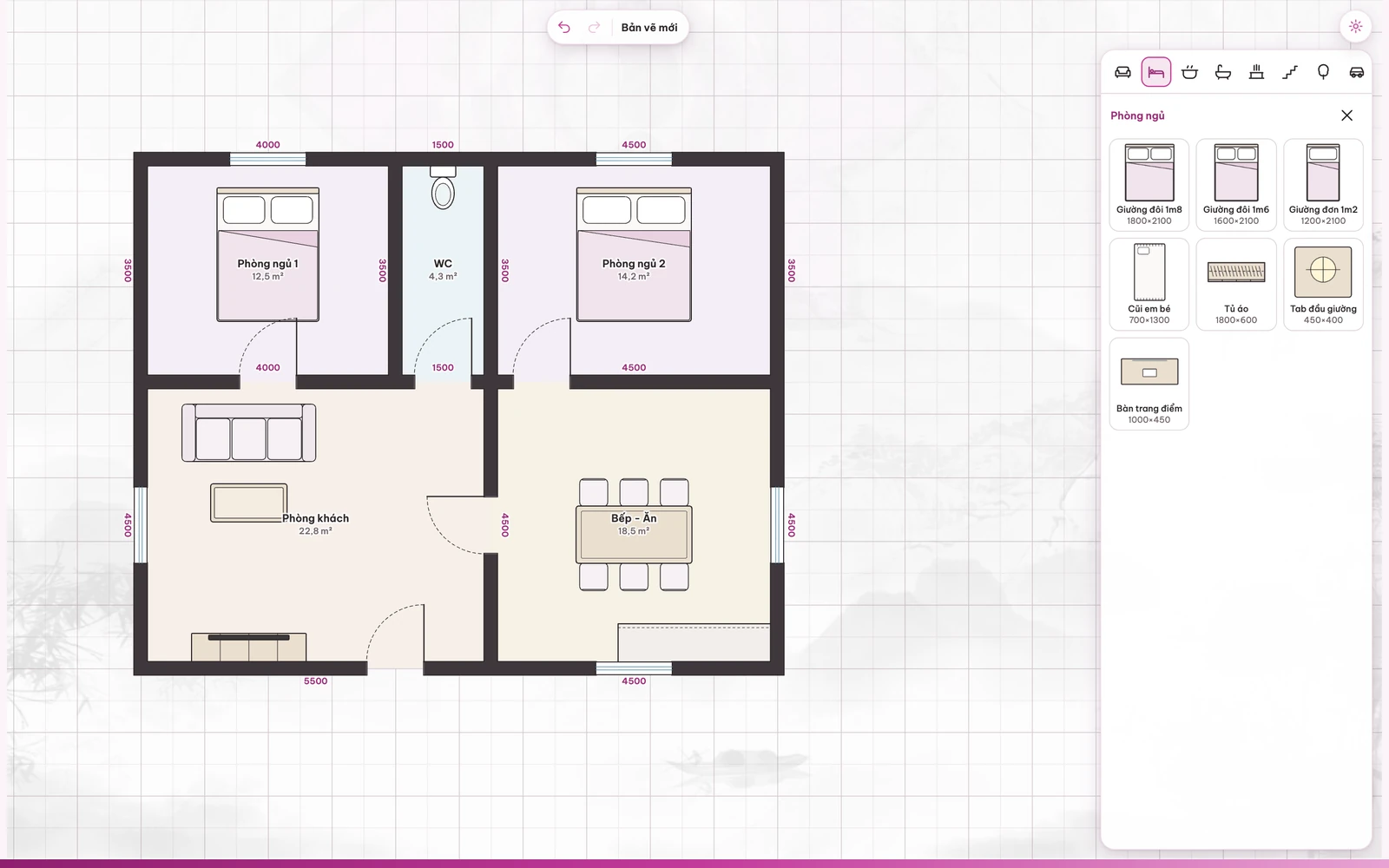Screen dimensions: 1389x868
Task: Select the Phòng khách room label
Action: pos(316,518)
